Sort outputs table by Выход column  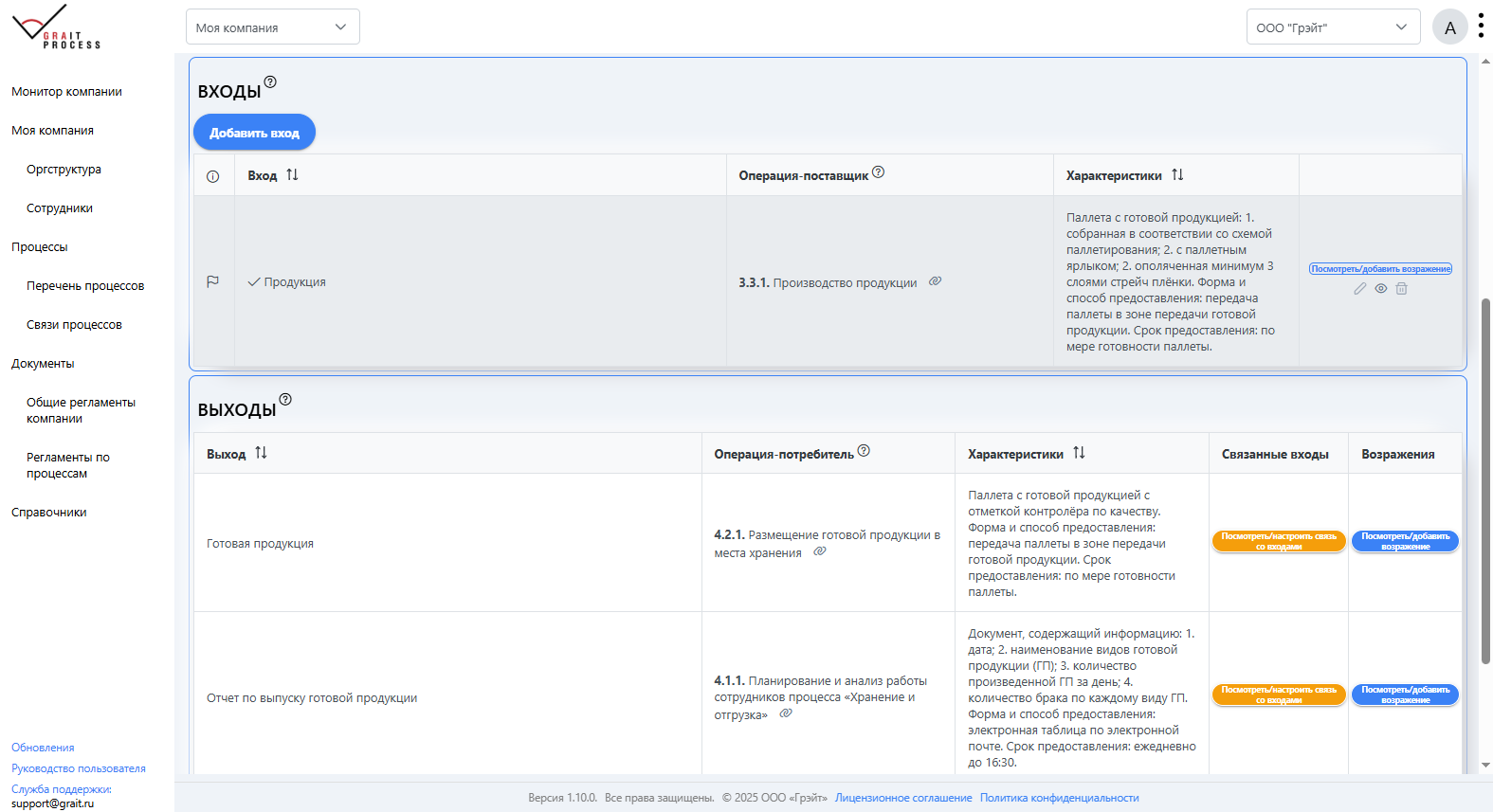point(261,453)
